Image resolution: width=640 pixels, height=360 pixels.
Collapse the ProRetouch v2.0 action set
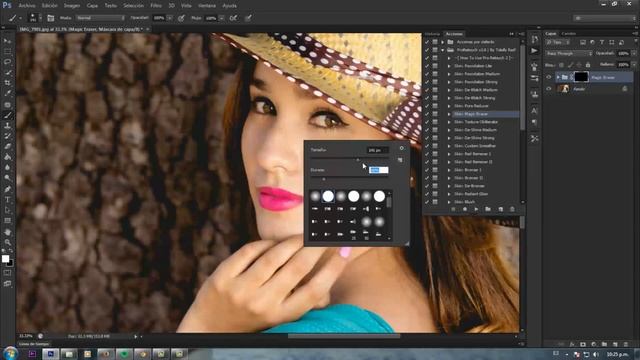tap(442, 50)
